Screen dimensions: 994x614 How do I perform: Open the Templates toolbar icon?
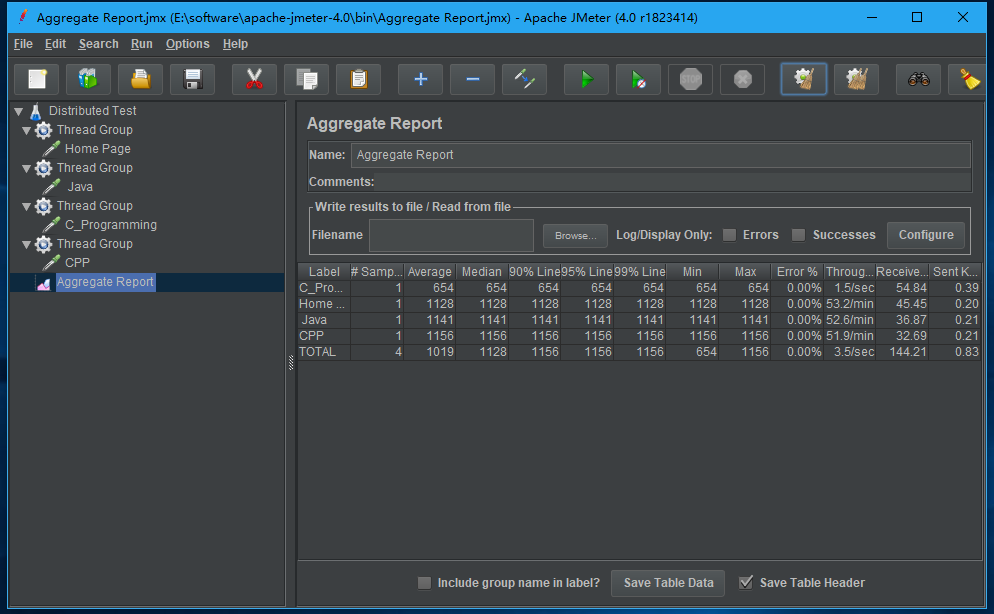pyautogui.click(x=89, y=79)
